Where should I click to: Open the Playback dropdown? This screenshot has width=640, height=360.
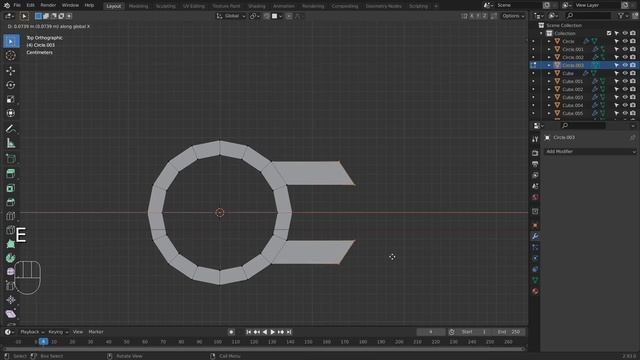pyautogui.click(x=32, y=332)
